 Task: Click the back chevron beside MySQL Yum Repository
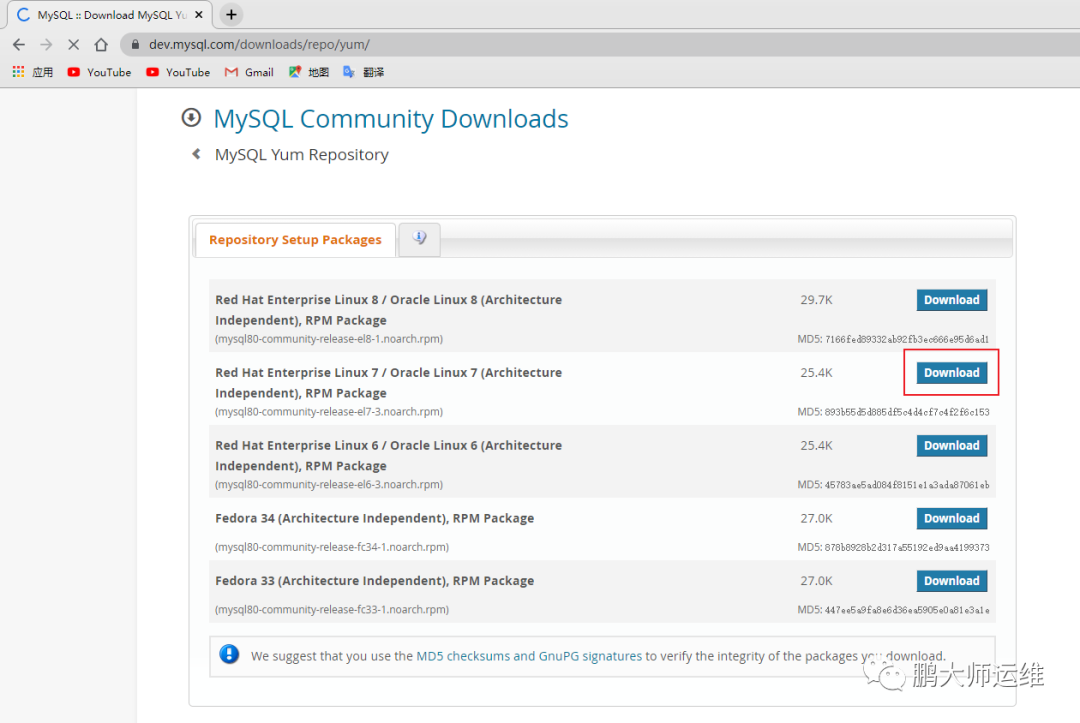click(196, 154)
